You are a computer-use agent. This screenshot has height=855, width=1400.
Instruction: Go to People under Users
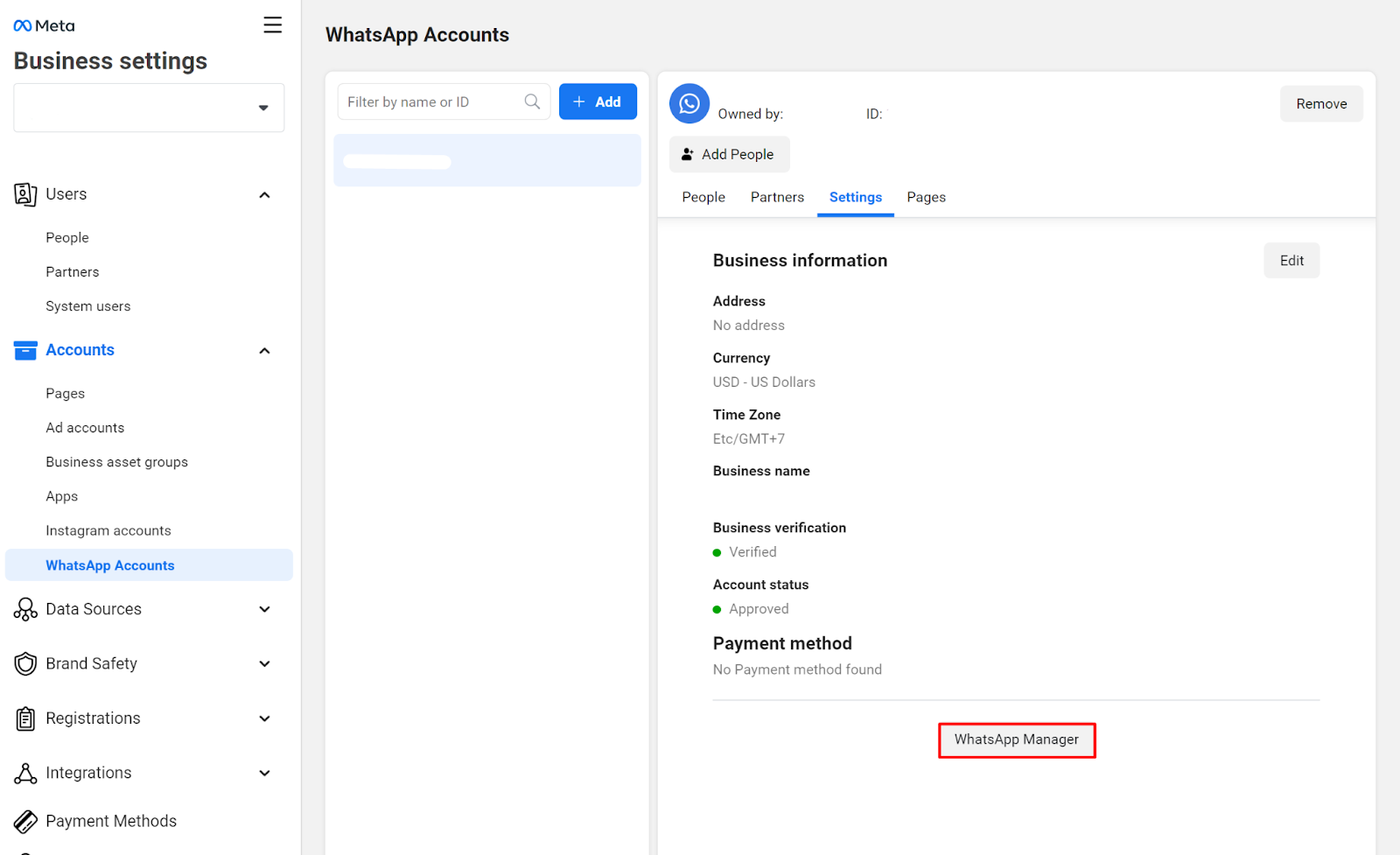(67, 237)
